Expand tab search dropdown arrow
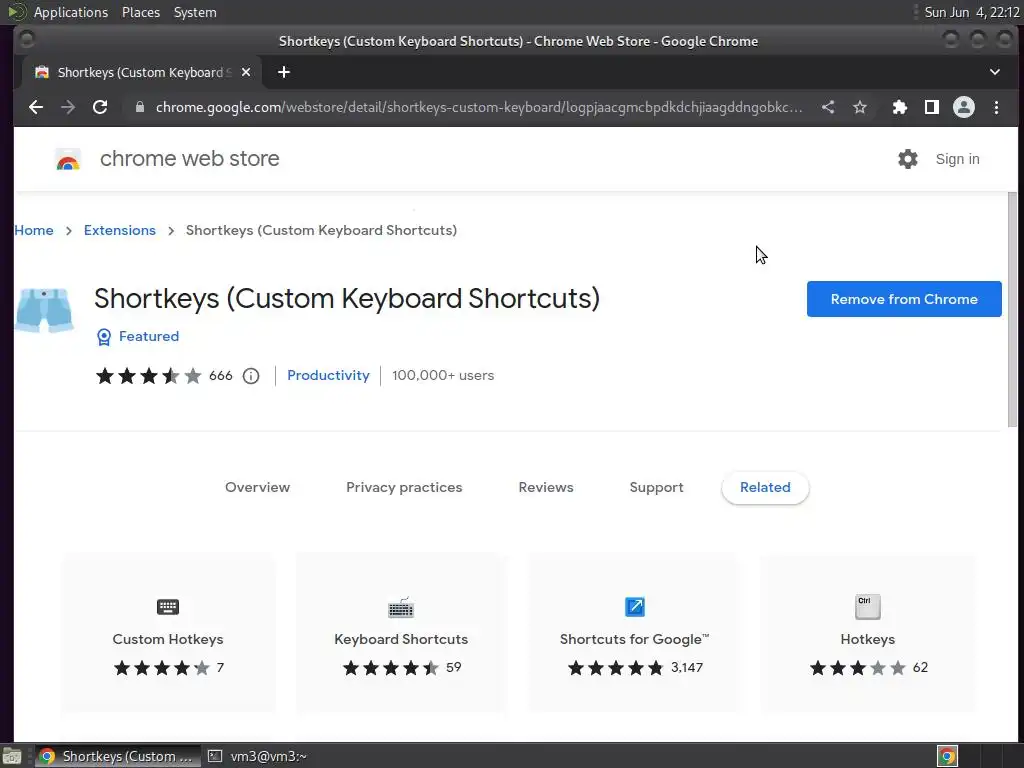The image size is (1024, 768). click(995, 72)
